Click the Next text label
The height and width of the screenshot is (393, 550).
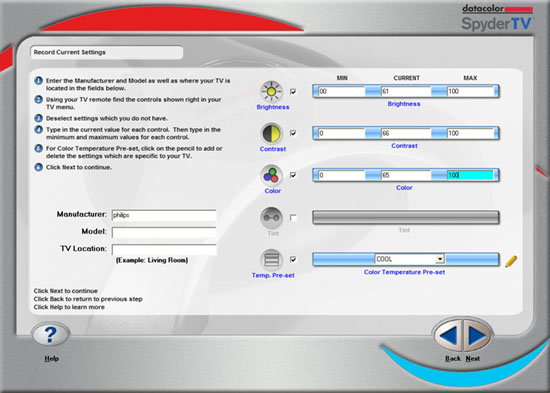point(472,359)
